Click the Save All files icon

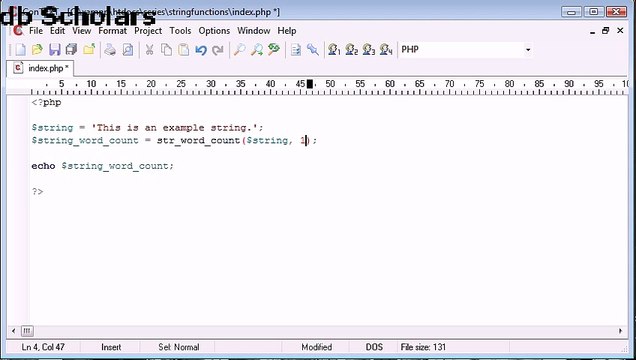coord(72,50)
